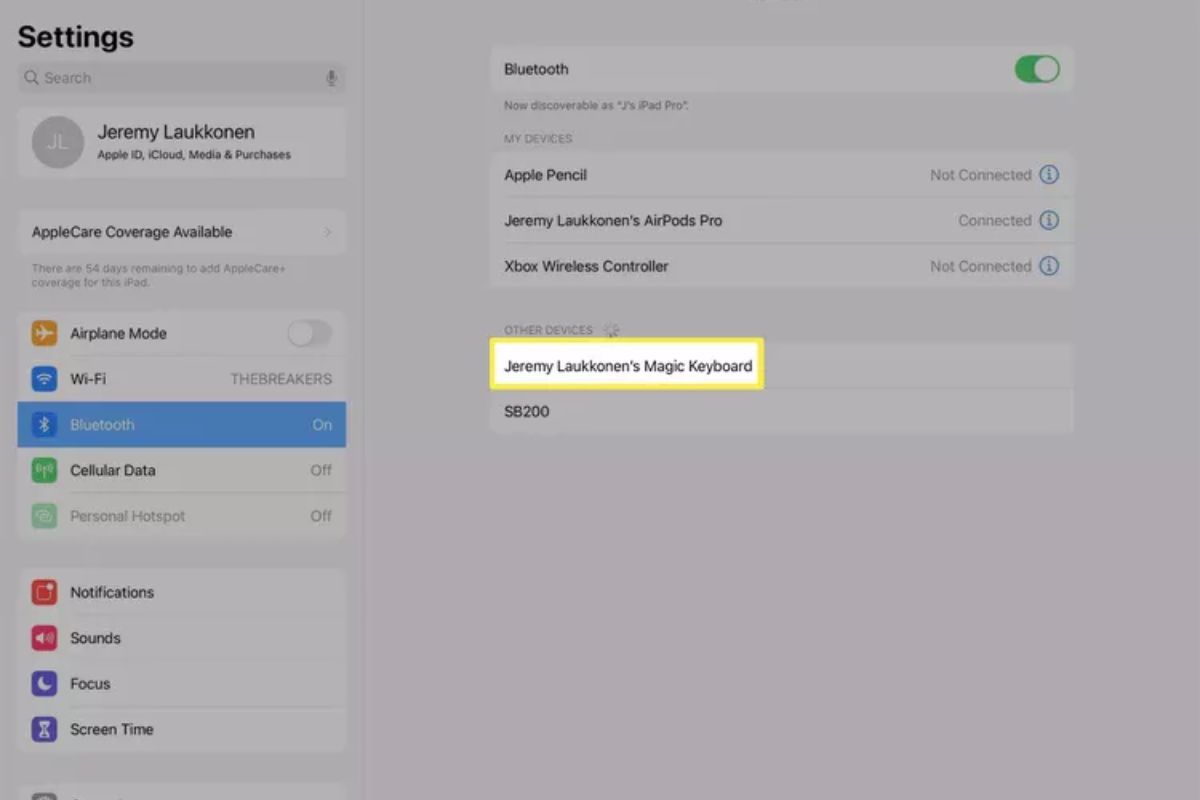Click the Personal Hotspot Off value
Screen dimensions: 1200x800
pyautogui.click(x=321, y=516)
